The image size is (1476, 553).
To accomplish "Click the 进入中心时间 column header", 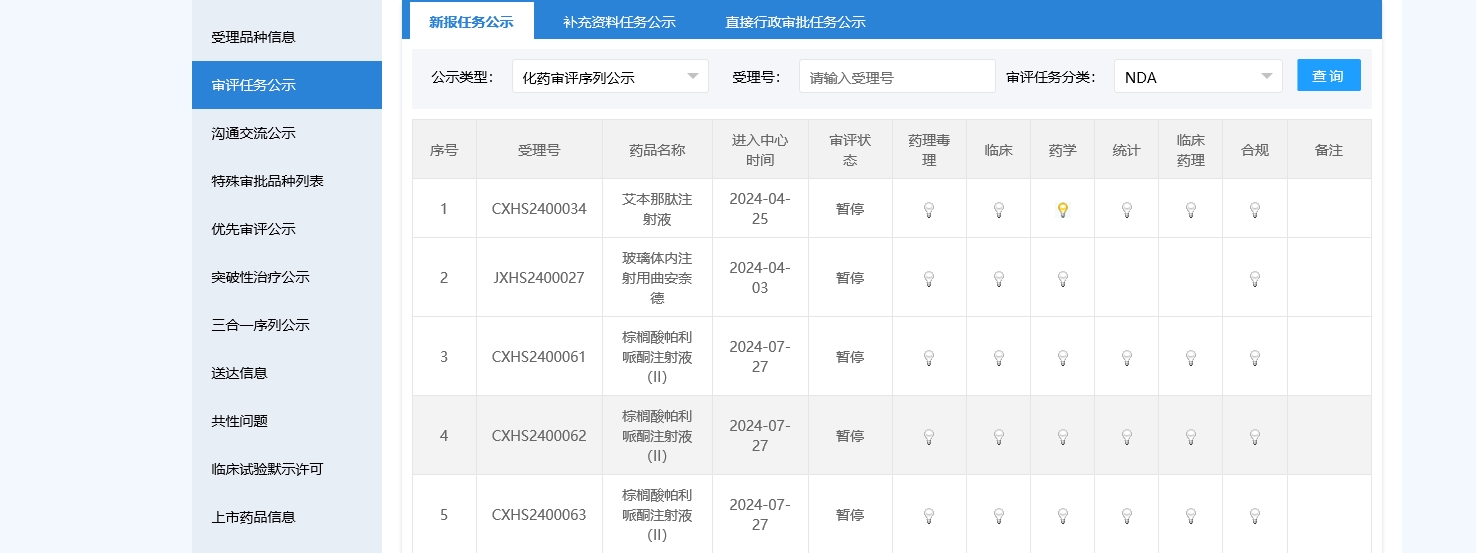I will 760,150.
